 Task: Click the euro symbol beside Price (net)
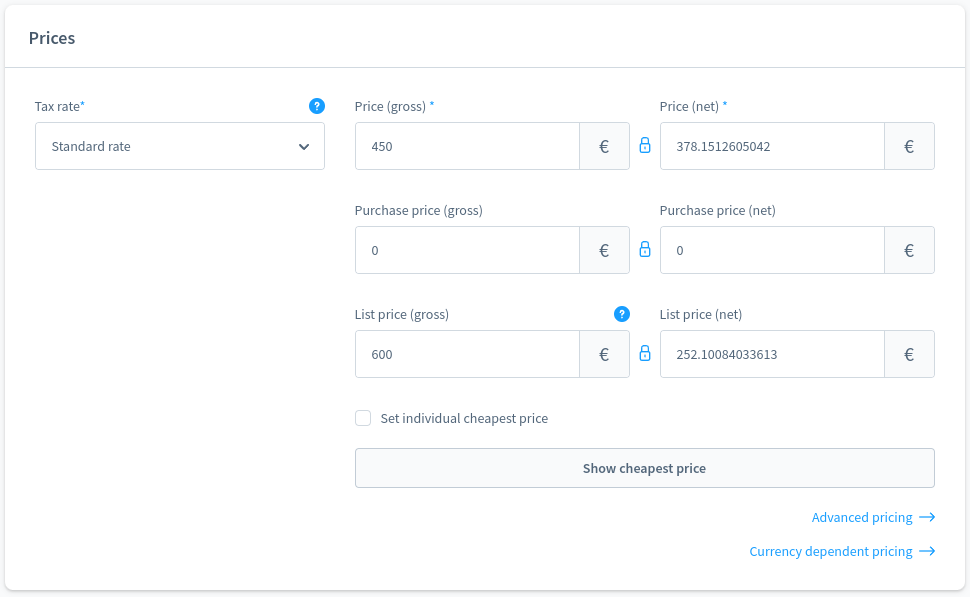(x=909, y=146)
